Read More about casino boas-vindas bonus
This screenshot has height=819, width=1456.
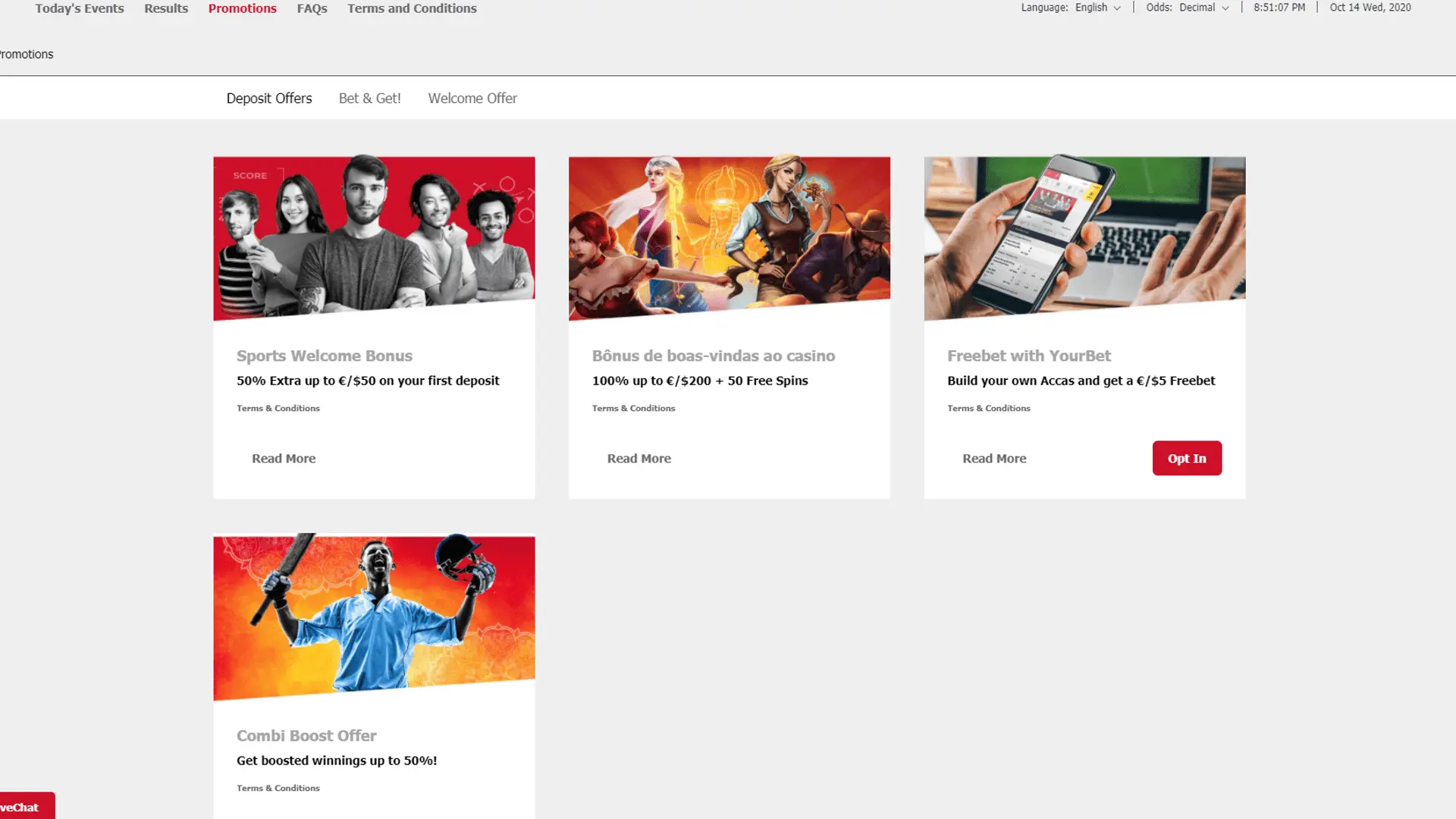pyautogui.click(x=639, y=459)
